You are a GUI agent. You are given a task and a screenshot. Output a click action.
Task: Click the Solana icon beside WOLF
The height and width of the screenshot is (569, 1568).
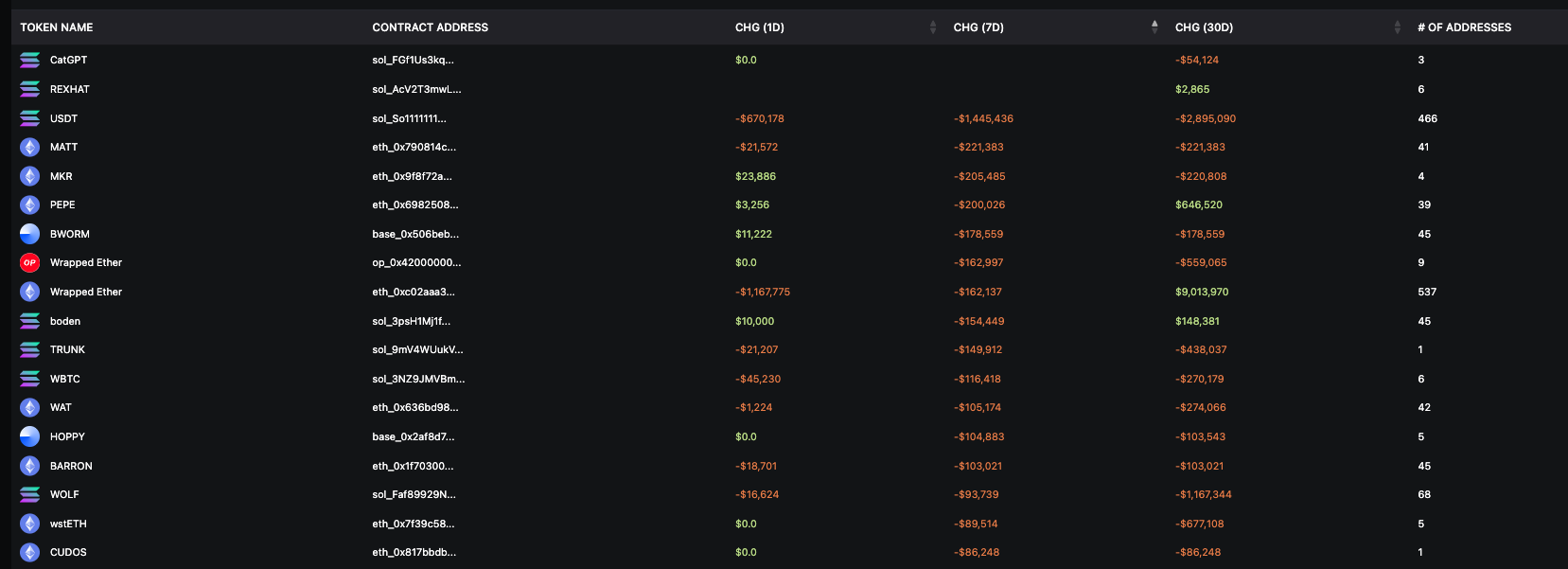(x=30, y=494)
